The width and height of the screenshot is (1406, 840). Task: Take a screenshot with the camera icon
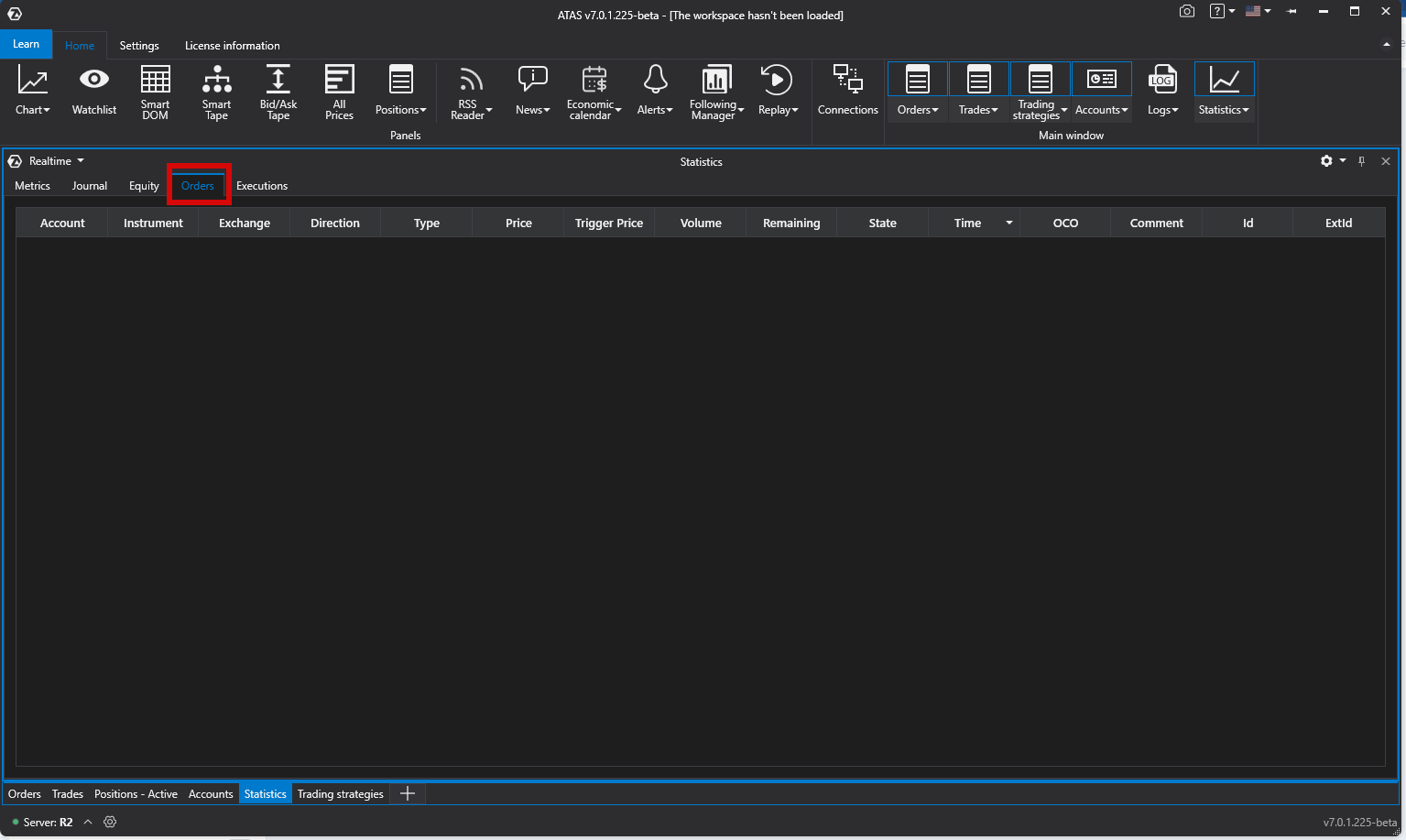[x=1187, y=11]
